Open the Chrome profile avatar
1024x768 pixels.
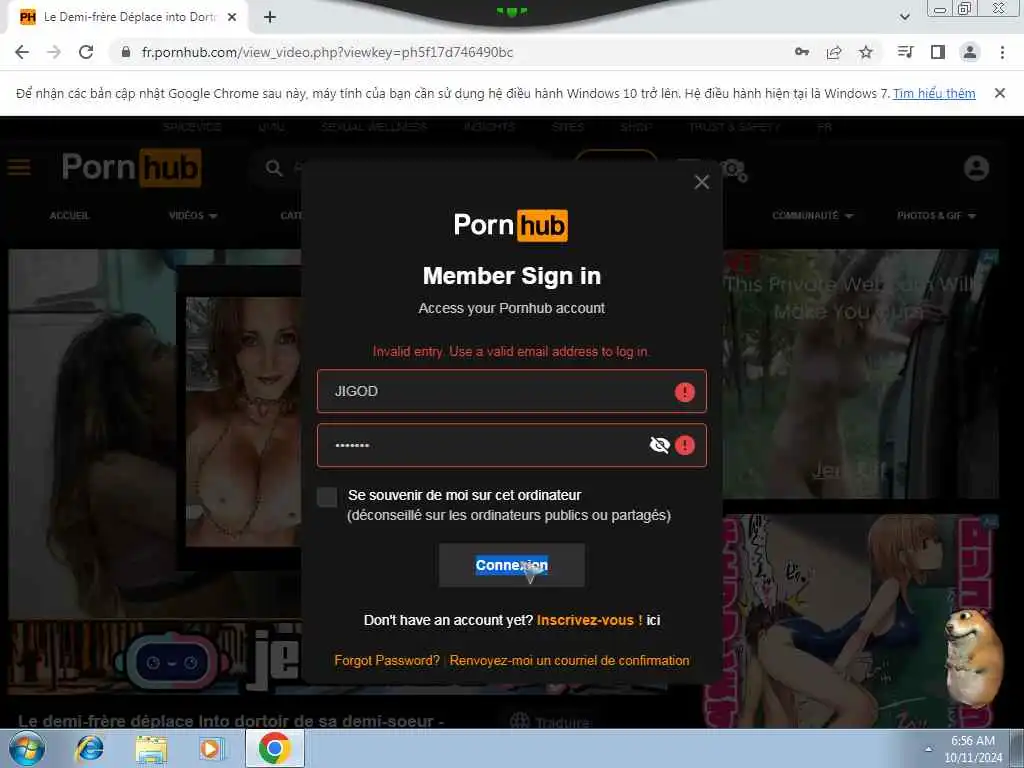970,52
